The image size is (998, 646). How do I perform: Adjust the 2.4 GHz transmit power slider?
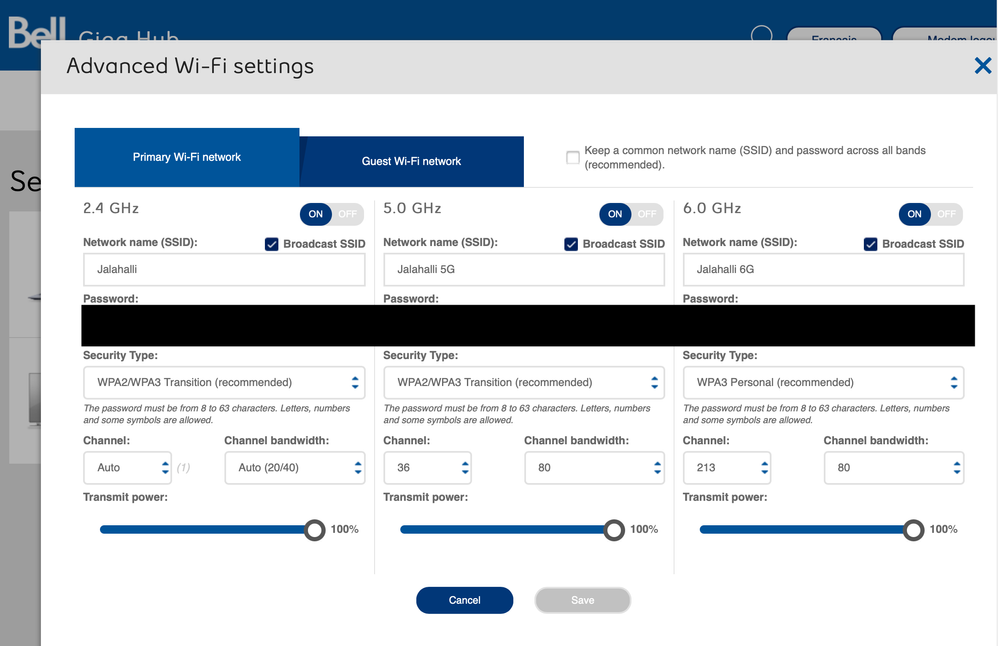pos(314,529)
